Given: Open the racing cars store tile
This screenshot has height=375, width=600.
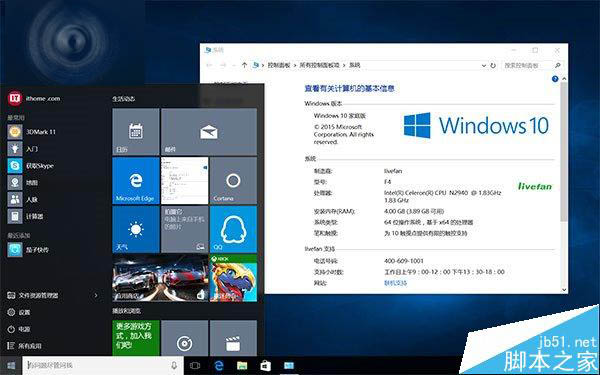Looking at the screenshot, I should coord(160,278).
